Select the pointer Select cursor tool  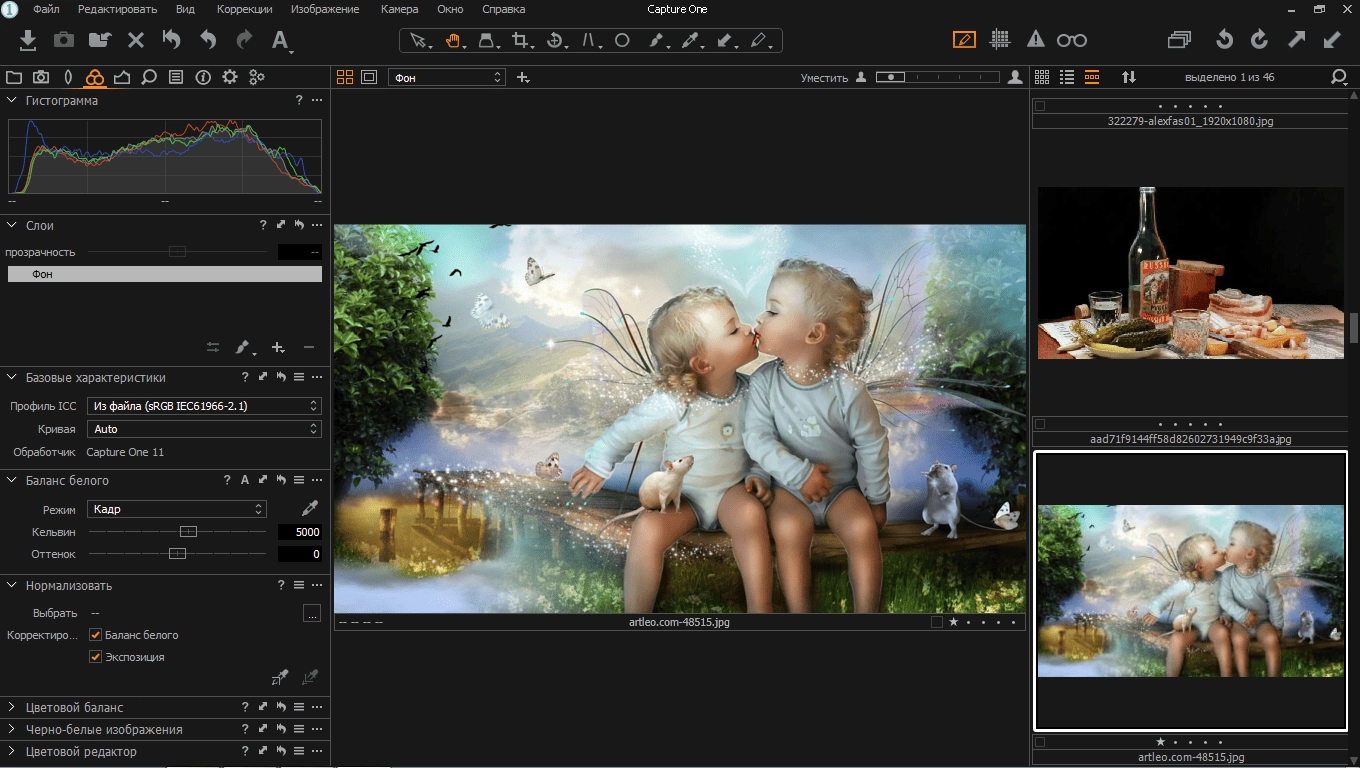point(418,41)
